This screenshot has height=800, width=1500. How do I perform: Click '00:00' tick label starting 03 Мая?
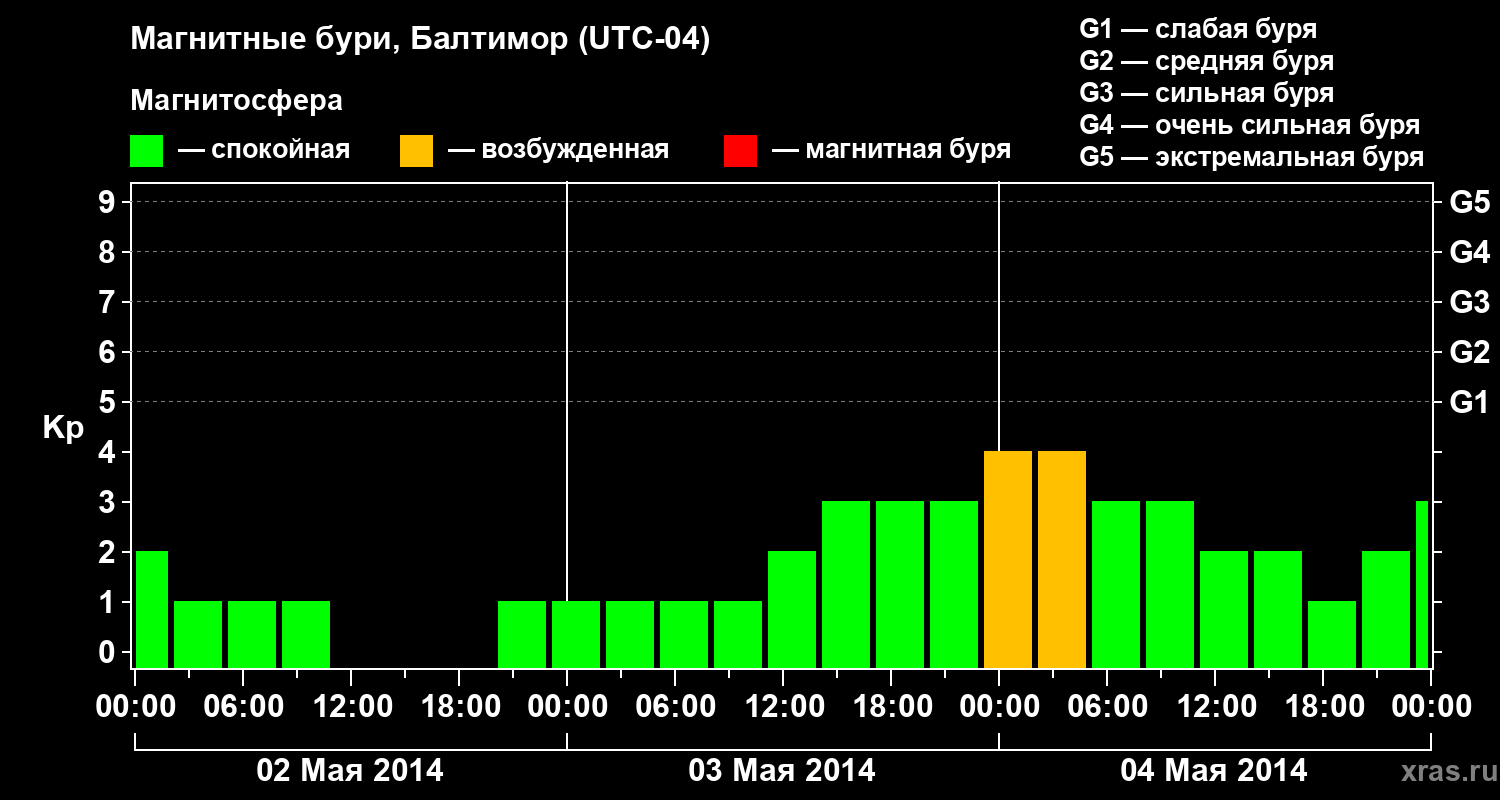(567, 706)
